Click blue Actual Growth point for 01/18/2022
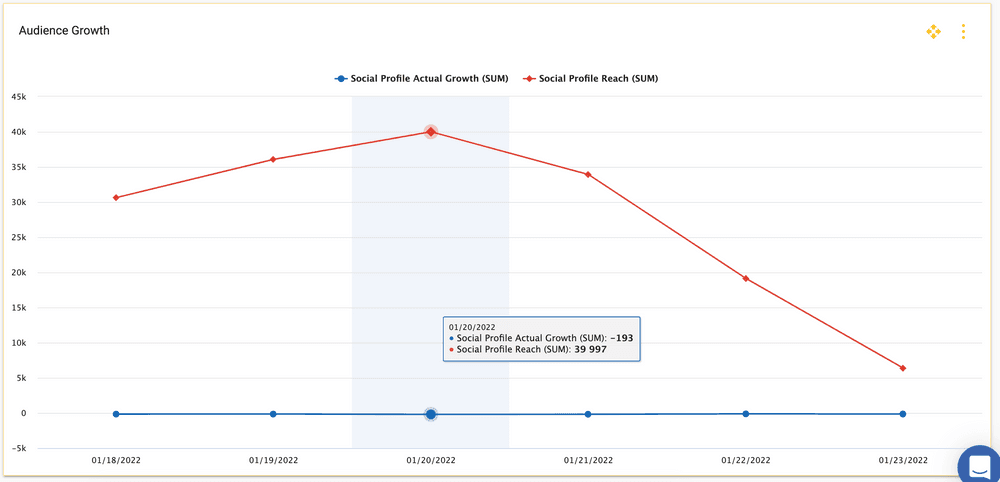The image size is (1000, 482). tap(116, 414)
